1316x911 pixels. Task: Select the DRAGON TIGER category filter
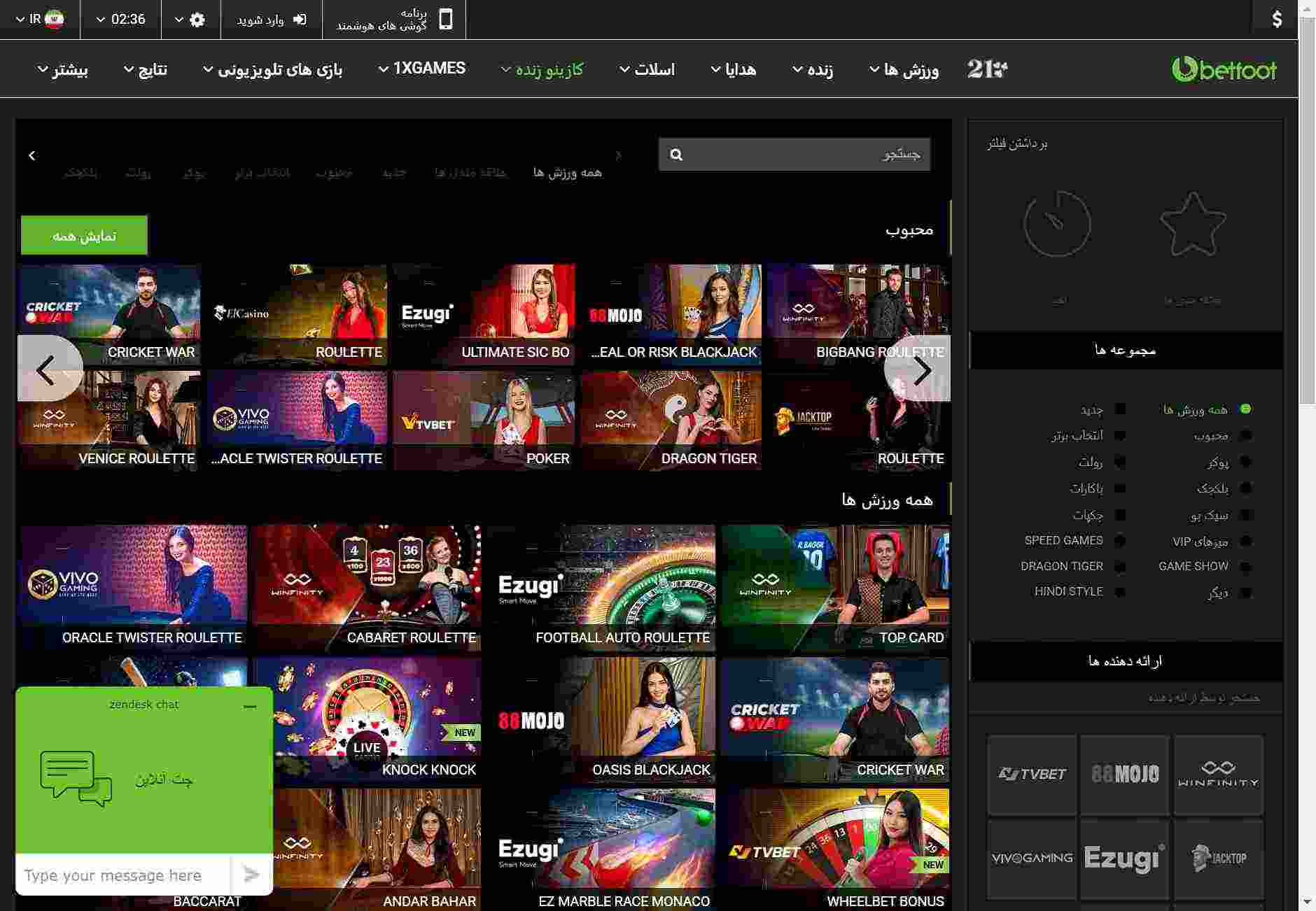click(1061, 566)
